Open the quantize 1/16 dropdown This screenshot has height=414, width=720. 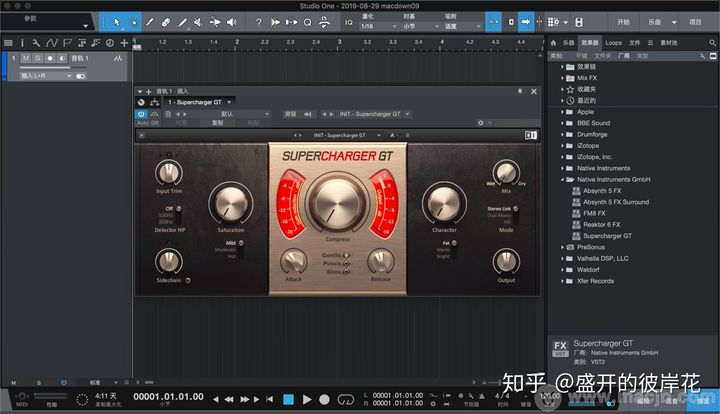[x=378, y=26]
